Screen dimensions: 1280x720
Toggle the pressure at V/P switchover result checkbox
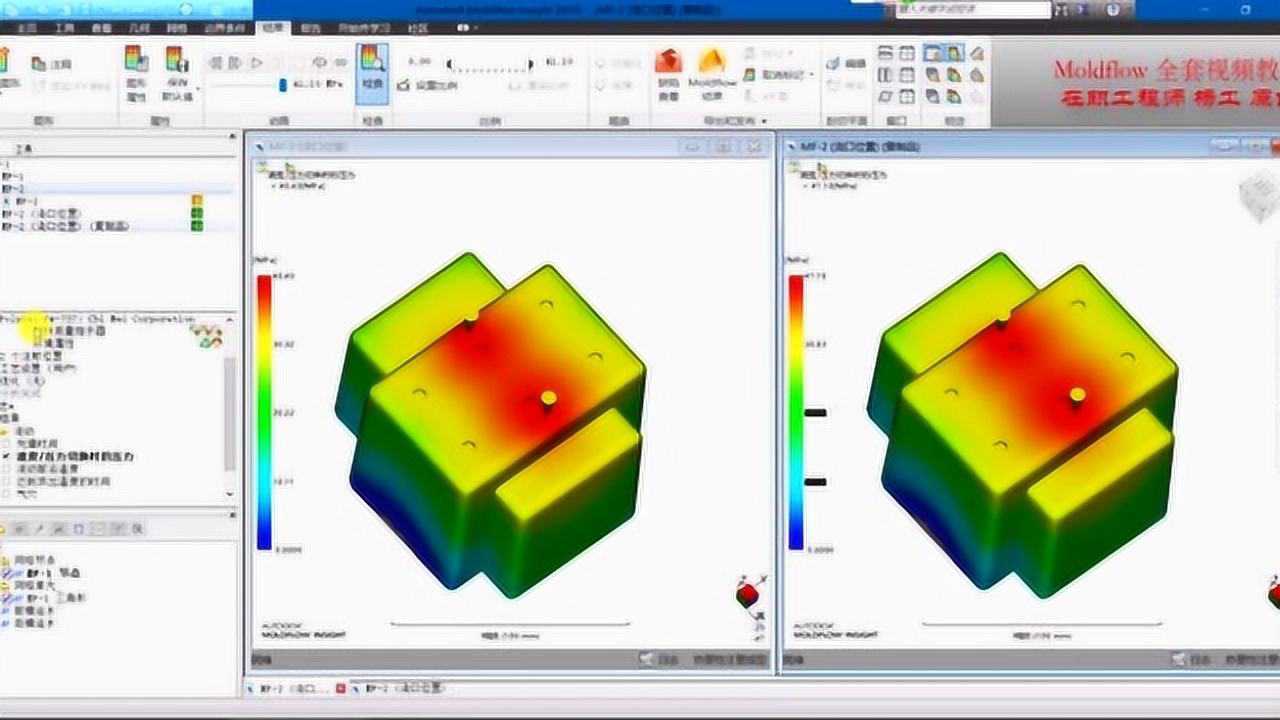(x=8, y=456)
